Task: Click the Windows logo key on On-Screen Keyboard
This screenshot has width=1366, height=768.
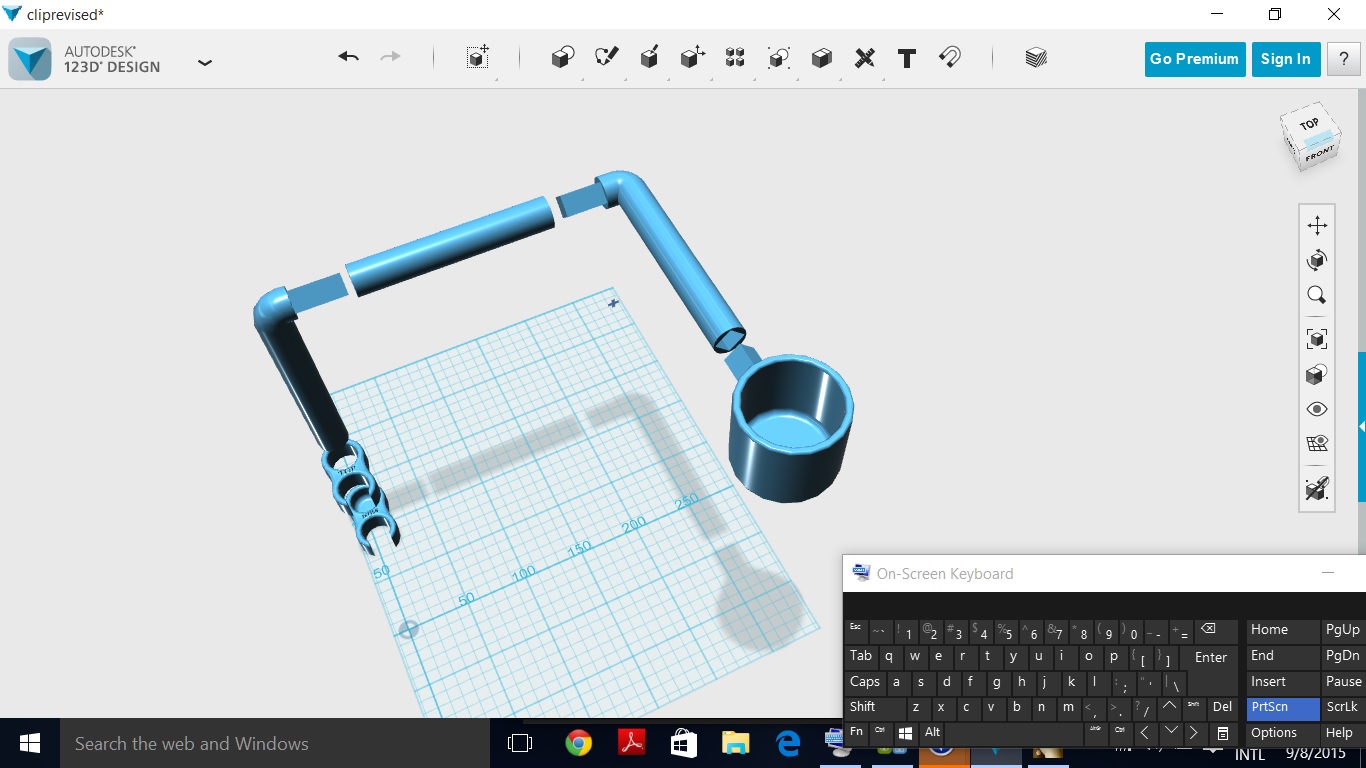Action: 906,734
